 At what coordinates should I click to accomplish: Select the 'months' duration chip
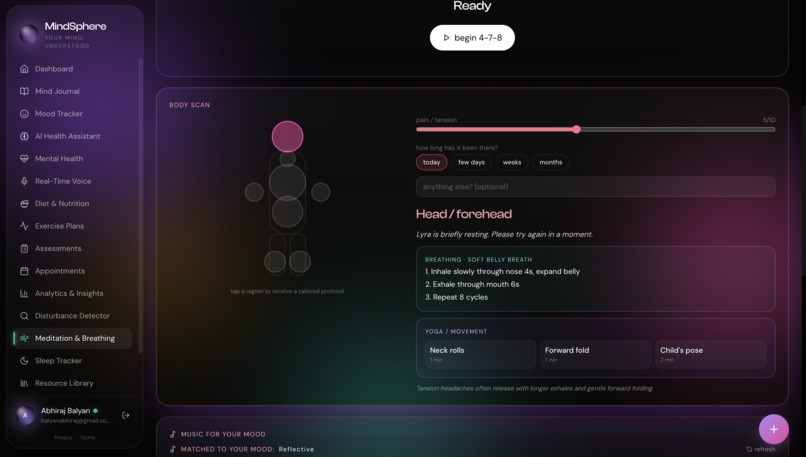(x=551, y=162)
